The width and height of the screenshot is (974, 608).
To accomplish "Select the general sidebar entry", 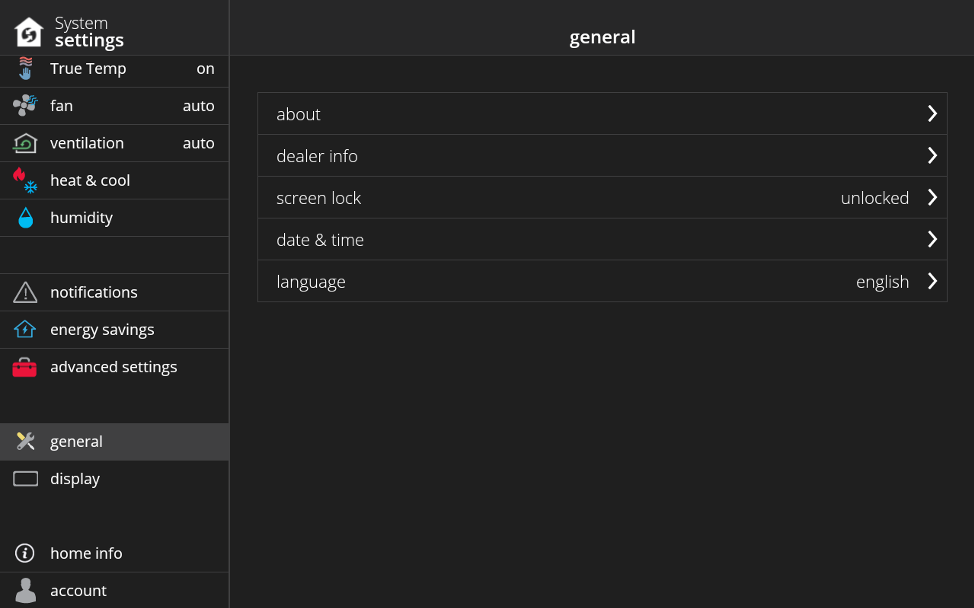I will 114,442.
